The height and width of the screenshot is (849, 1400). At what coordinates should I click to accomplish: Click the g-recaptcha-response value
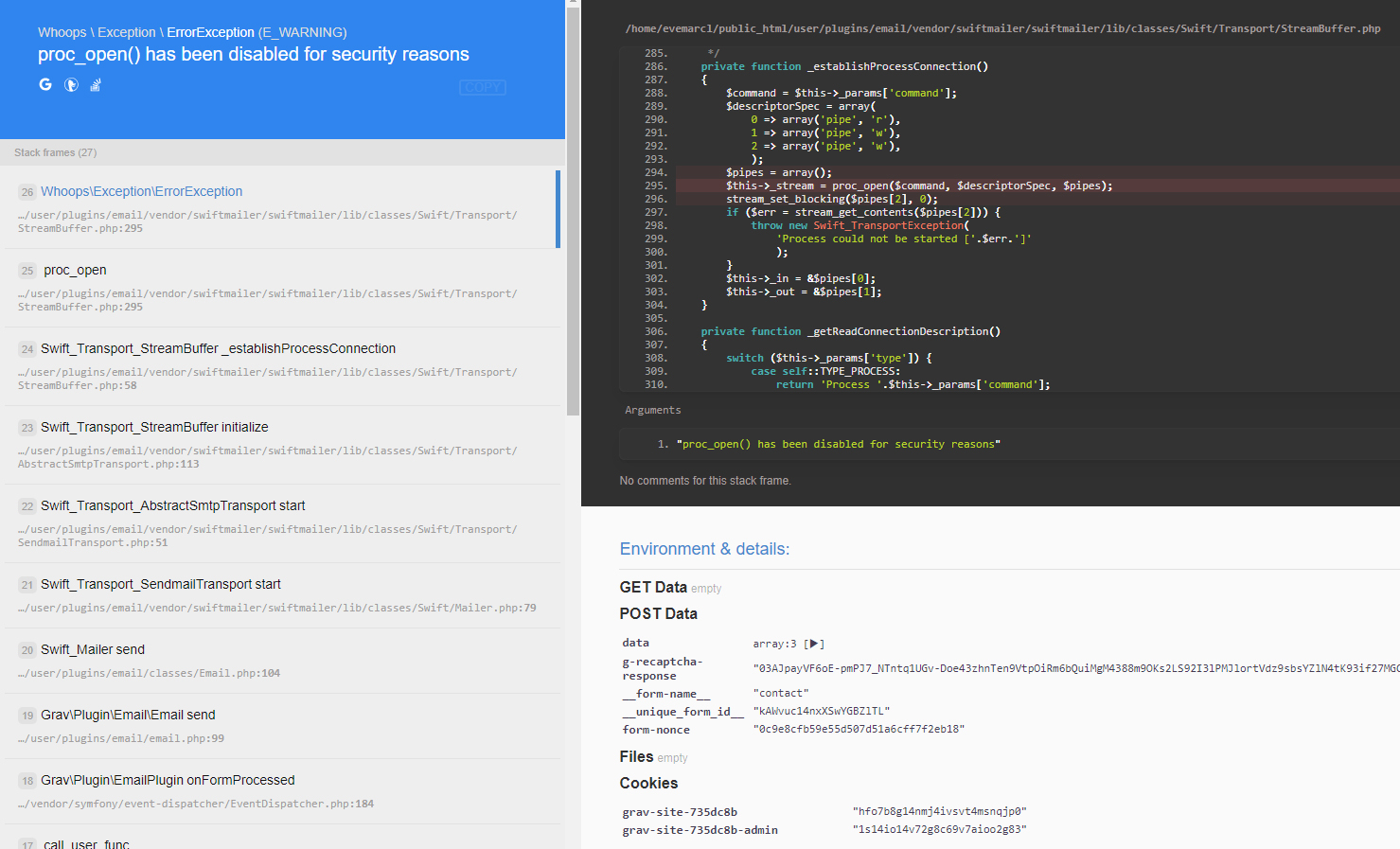pos(1076,668)
